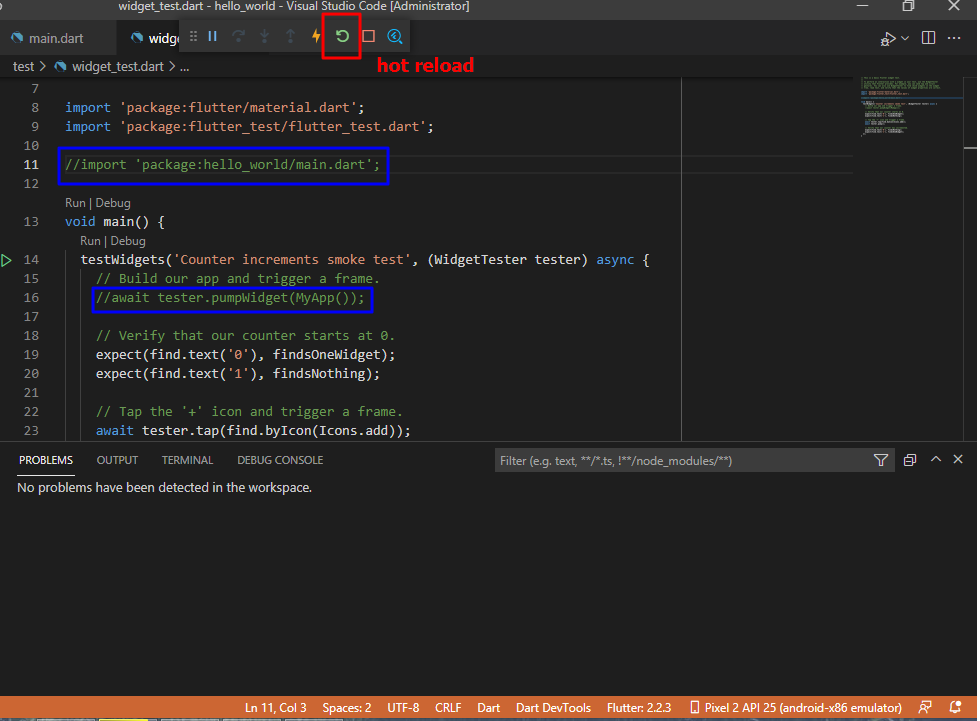Viewport: 980px width, 721px height.
Task: Open Dart DevTools from status bar
Action: [553, 708]
